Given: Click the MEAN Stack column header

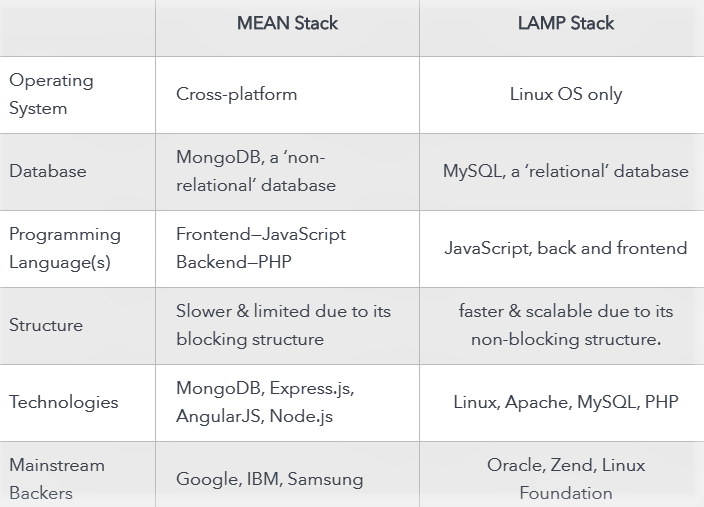Looking at the screenshot, I should click(x=287, y=23).
